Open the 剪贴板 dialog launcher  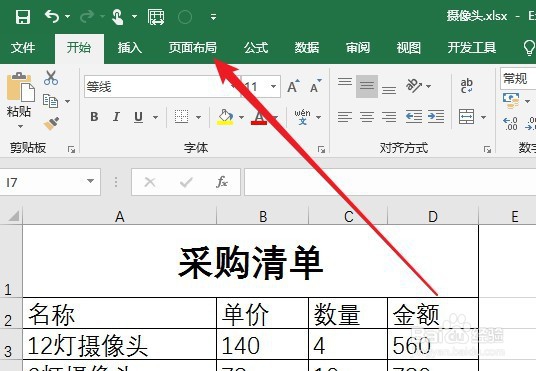pyautogui.click(x=71, y=149)
